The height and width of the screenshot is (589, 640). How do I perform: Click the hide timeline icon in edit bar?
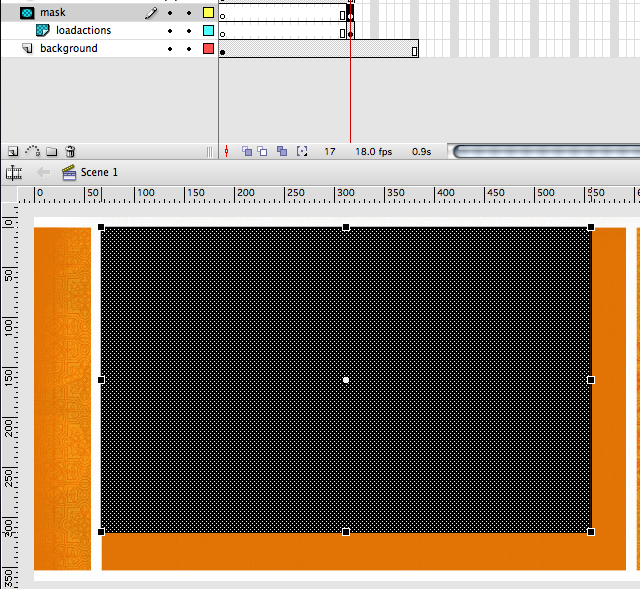coord(14,173)
